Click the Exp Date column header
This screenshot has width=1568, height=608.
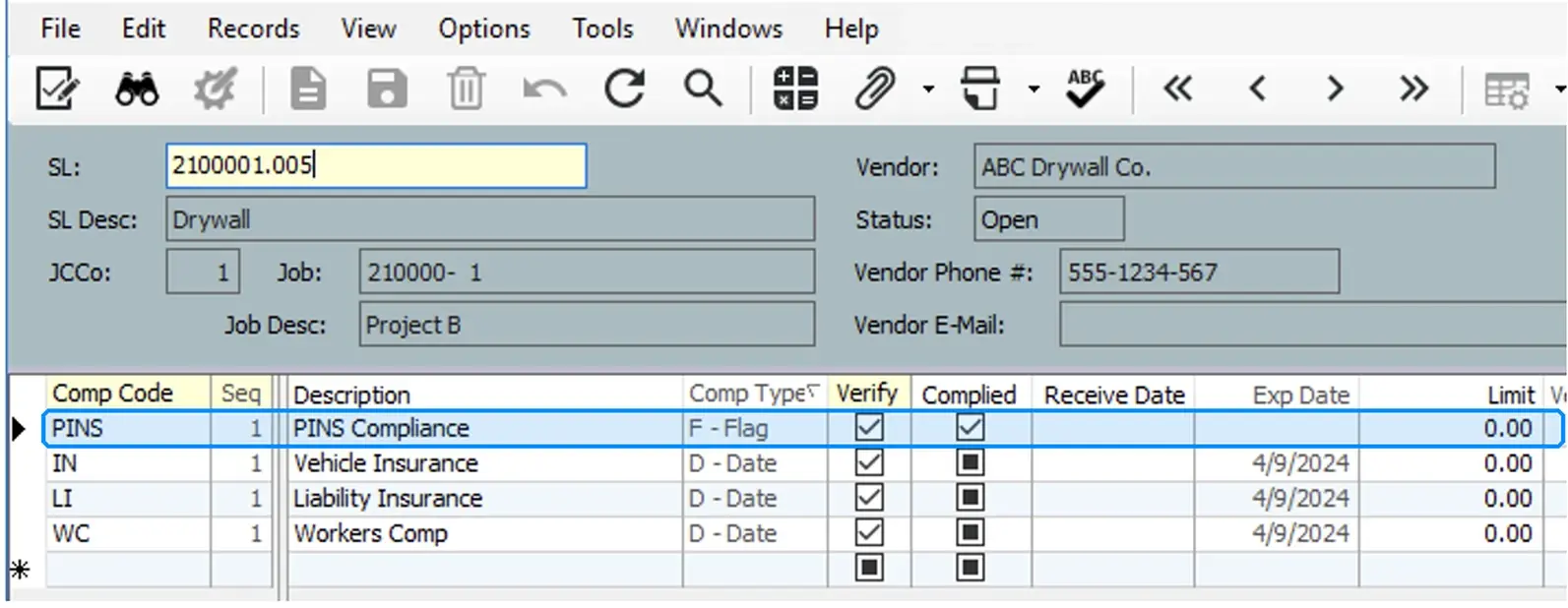pyautogui.click(x=1277, y=394)
